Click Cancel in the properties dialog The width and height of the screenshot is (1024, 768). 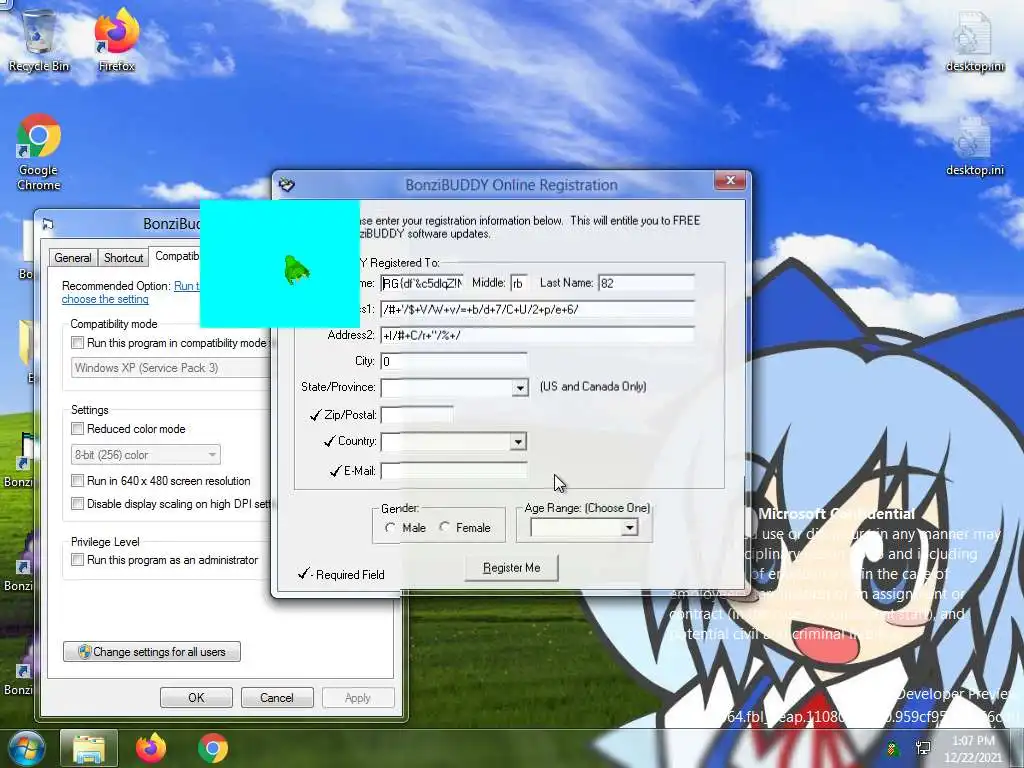click(277, 697)
